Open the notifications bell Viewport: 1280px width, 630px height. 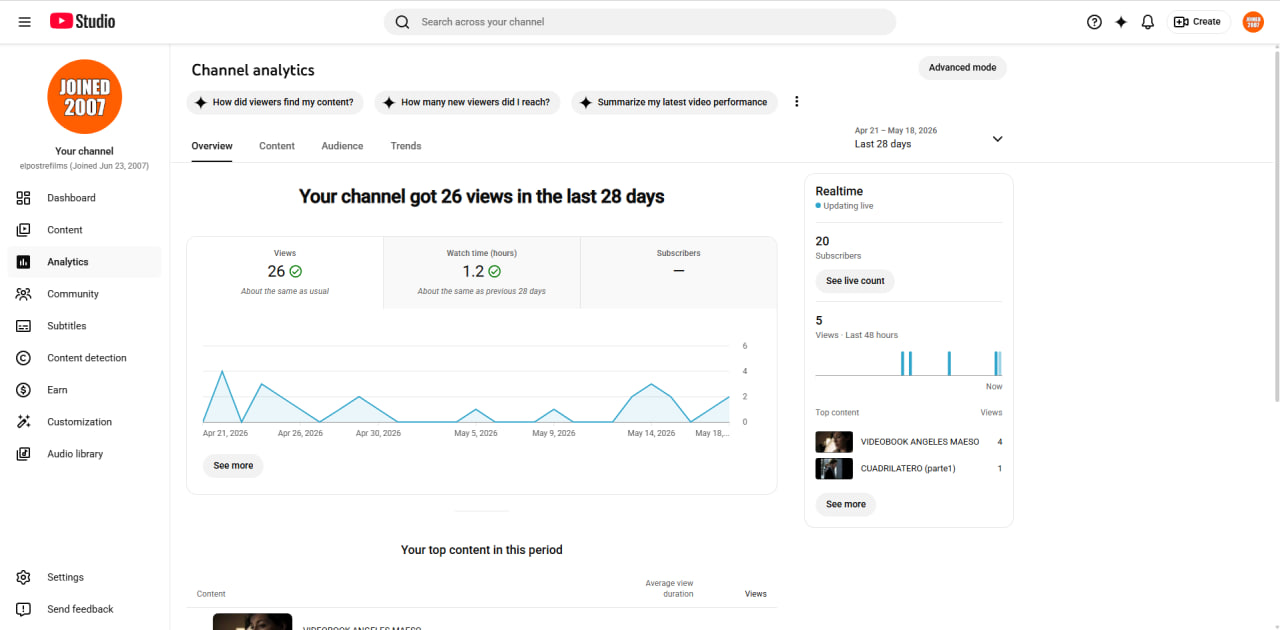(x=1148, y=22)
